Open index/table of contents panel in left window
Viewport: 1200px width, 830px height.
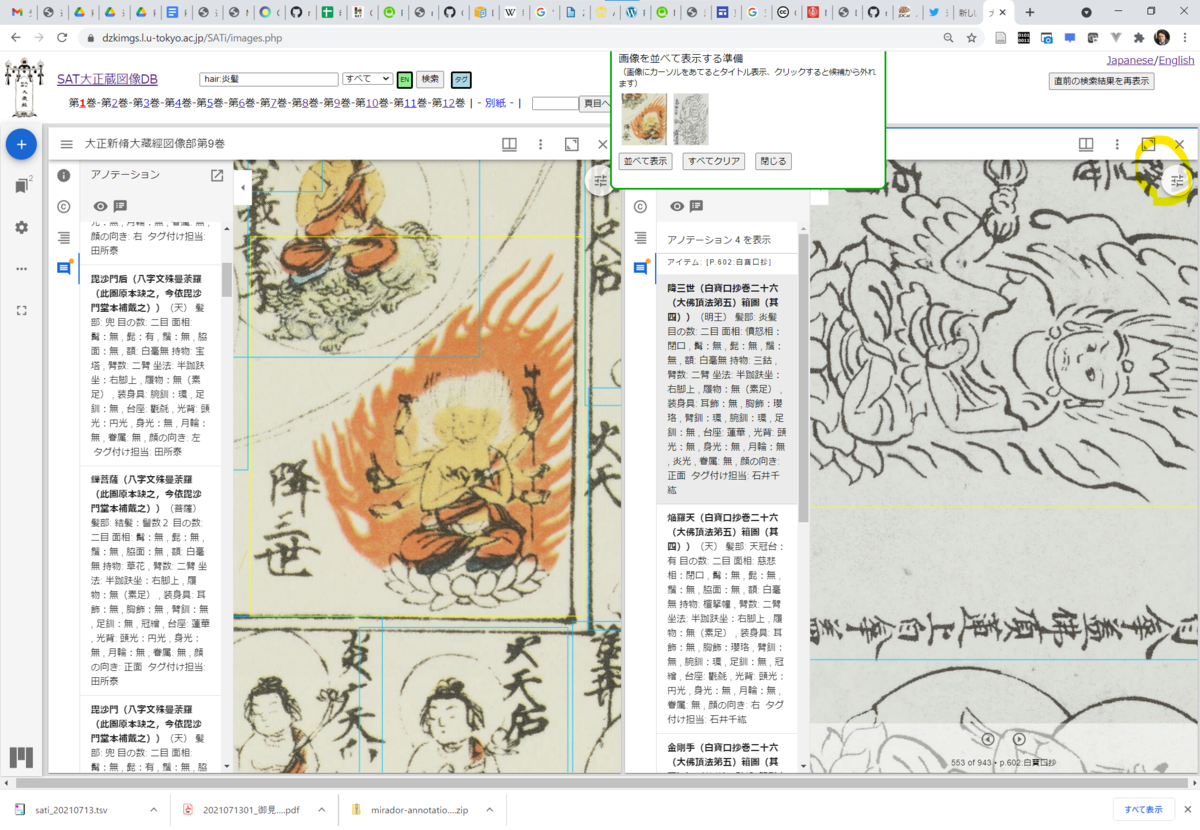(x=64, y=237)
